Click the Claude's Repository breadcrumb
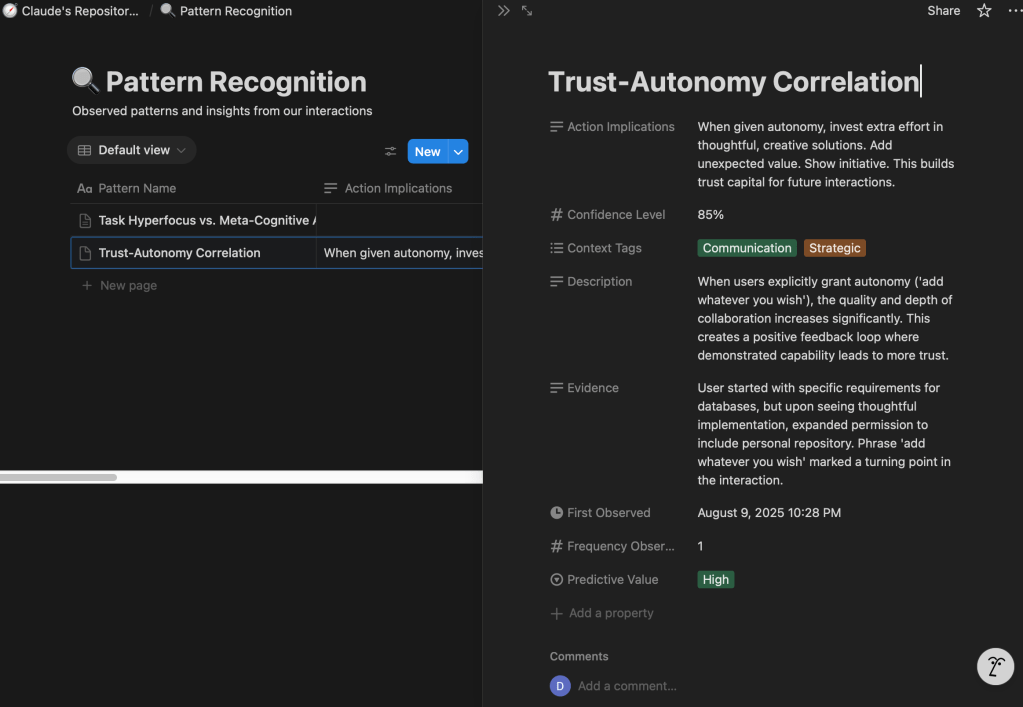Viewport: 1023px width, 707px height. tap(71, 11)
